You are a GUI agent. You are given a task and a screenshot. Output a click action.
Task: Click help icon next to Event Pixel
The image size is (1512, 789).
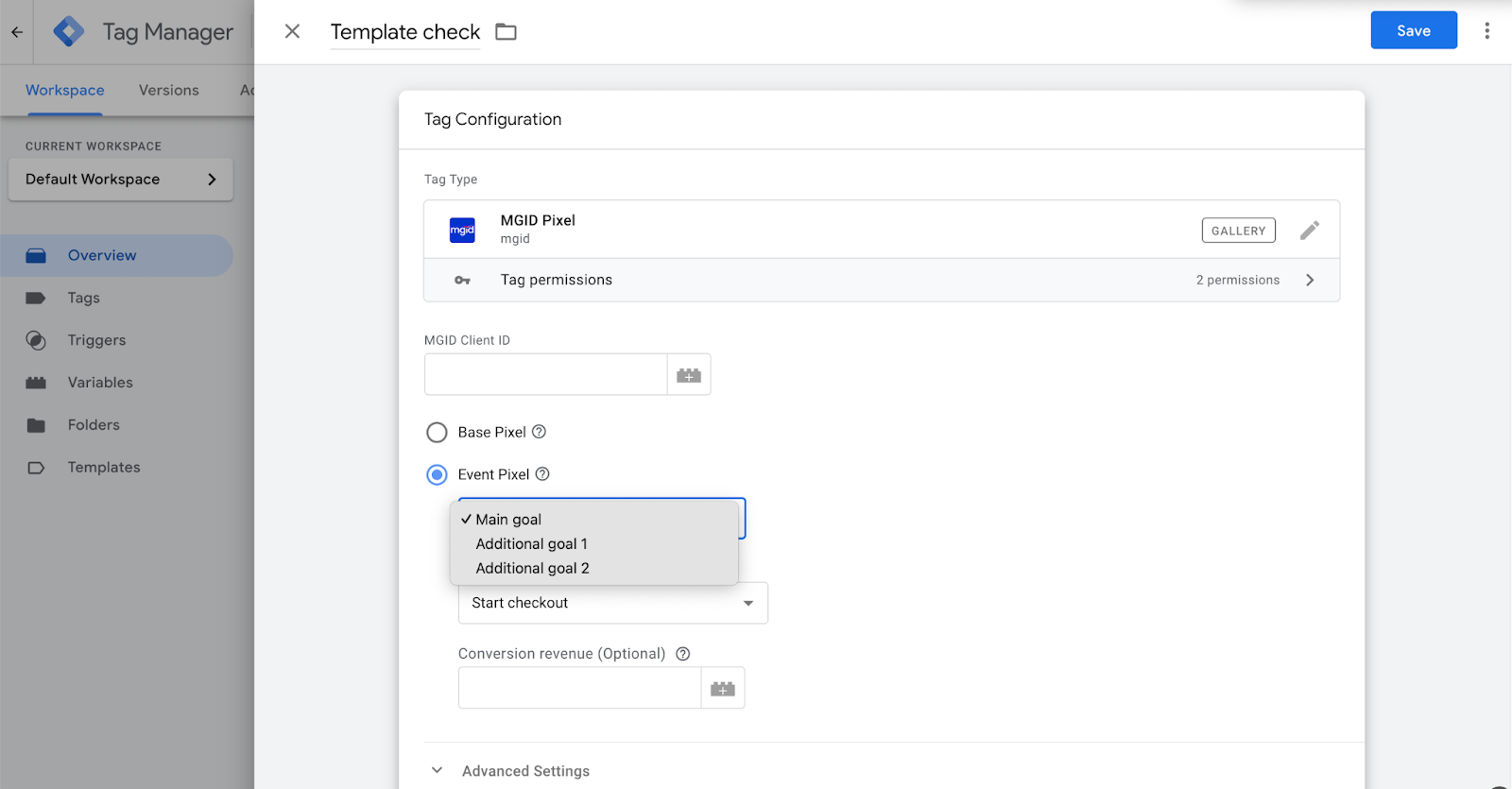[x=542, y=474]
